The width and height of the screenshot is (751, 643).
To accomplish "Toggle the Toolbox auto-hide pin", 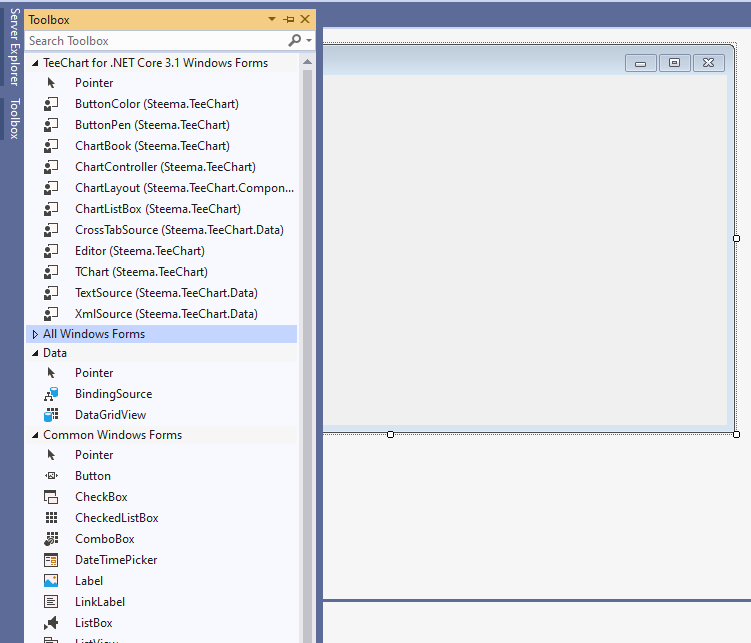I will [289, 20].
